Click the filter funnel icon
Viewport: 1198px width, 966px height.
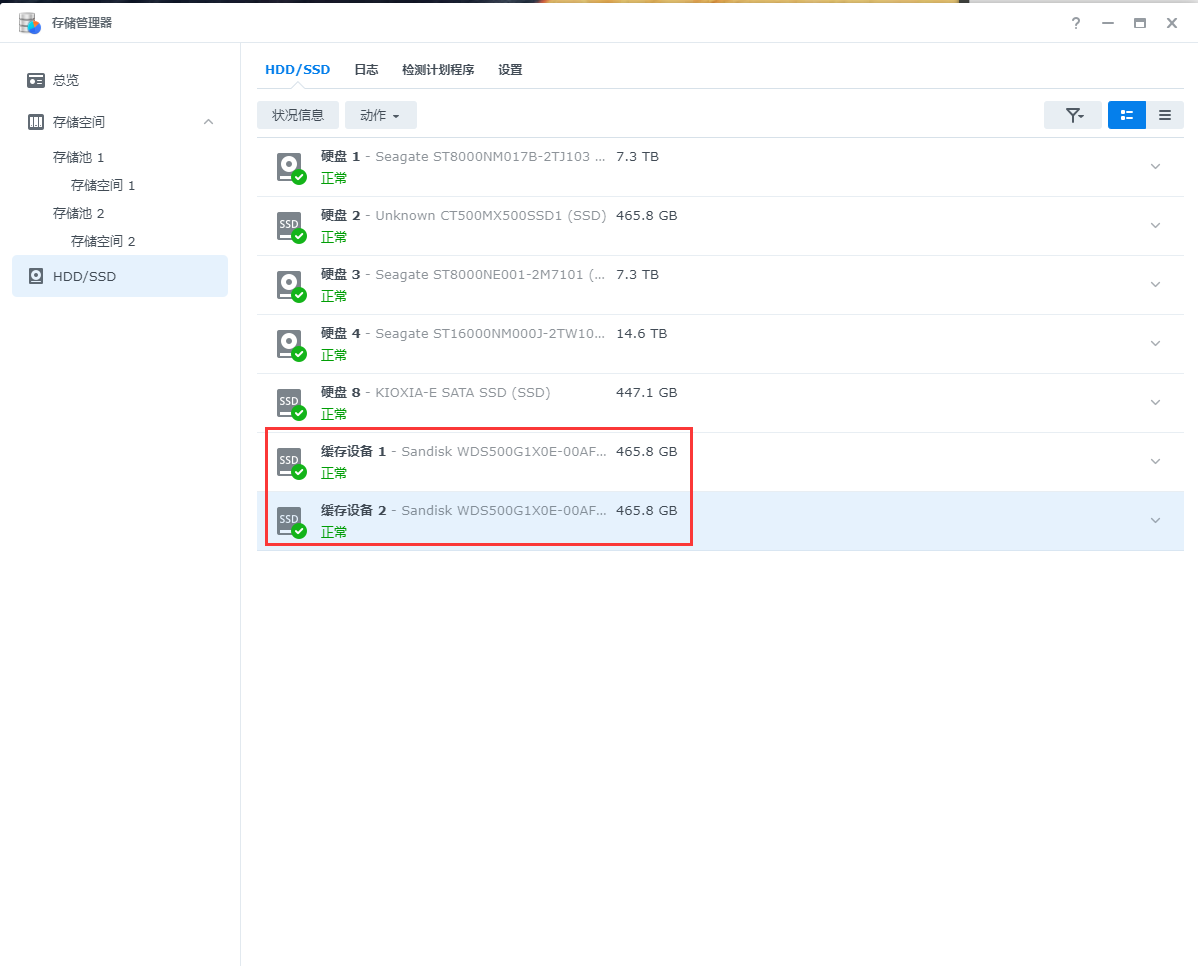click(x=1073, y=115)
